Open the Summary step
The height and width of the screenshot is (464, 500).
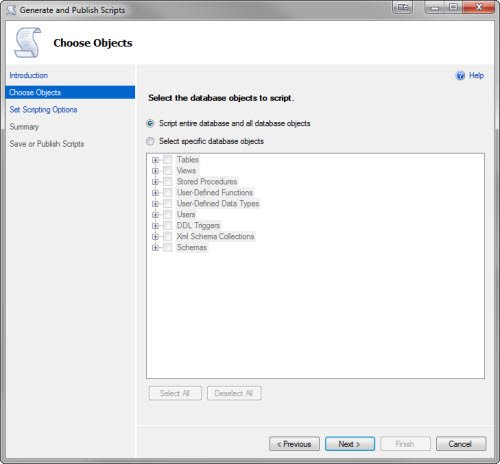24,127
